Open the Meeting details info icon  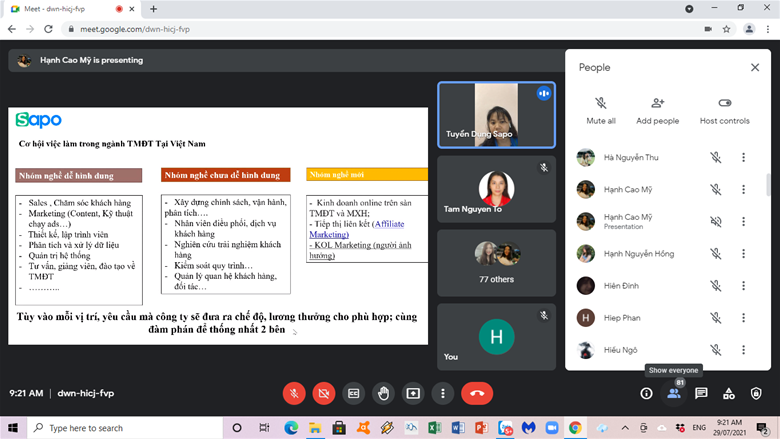646,393
